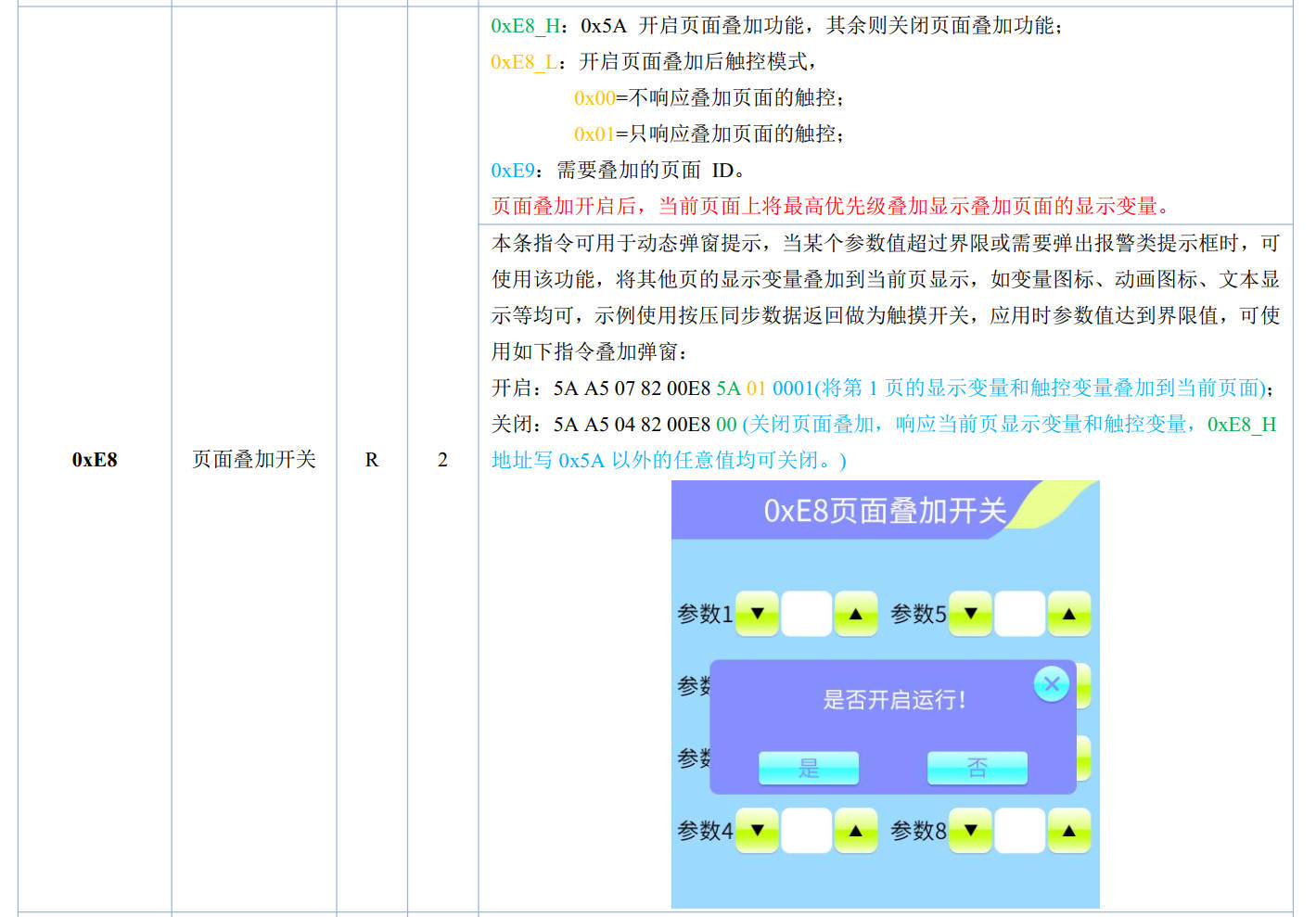This screenshot has height=917, width=1316.
Task: Click the down arrow beside 参数5
Action: [971, 614]
